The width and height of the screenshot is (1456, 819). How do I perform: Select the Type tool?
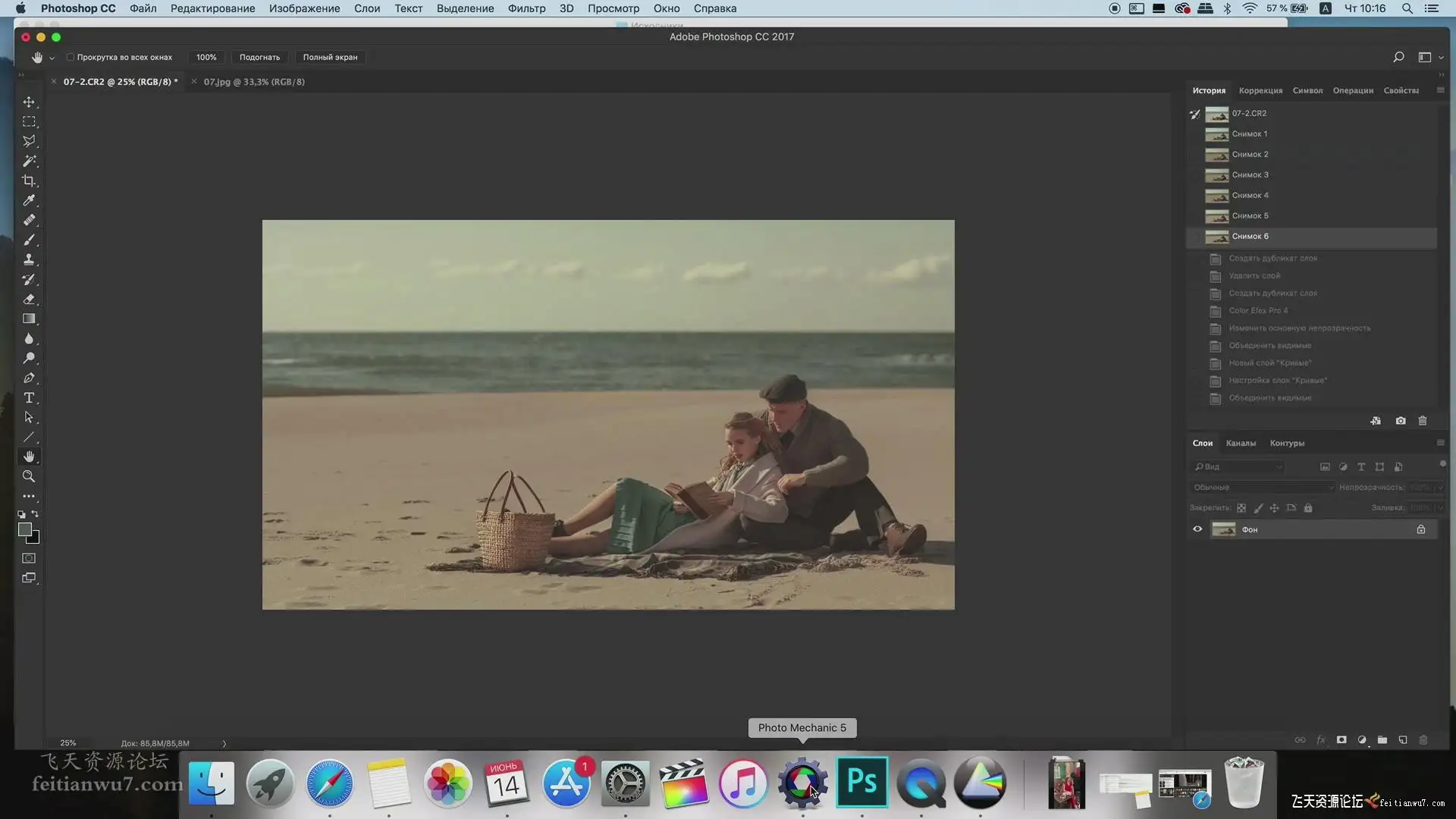tap(29, 397)
